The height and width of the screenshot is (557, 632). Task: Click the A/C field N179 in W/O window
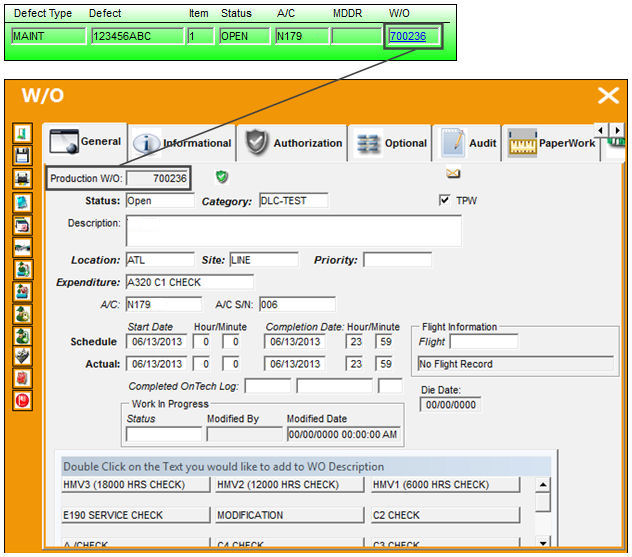click(x=164, y=304)
